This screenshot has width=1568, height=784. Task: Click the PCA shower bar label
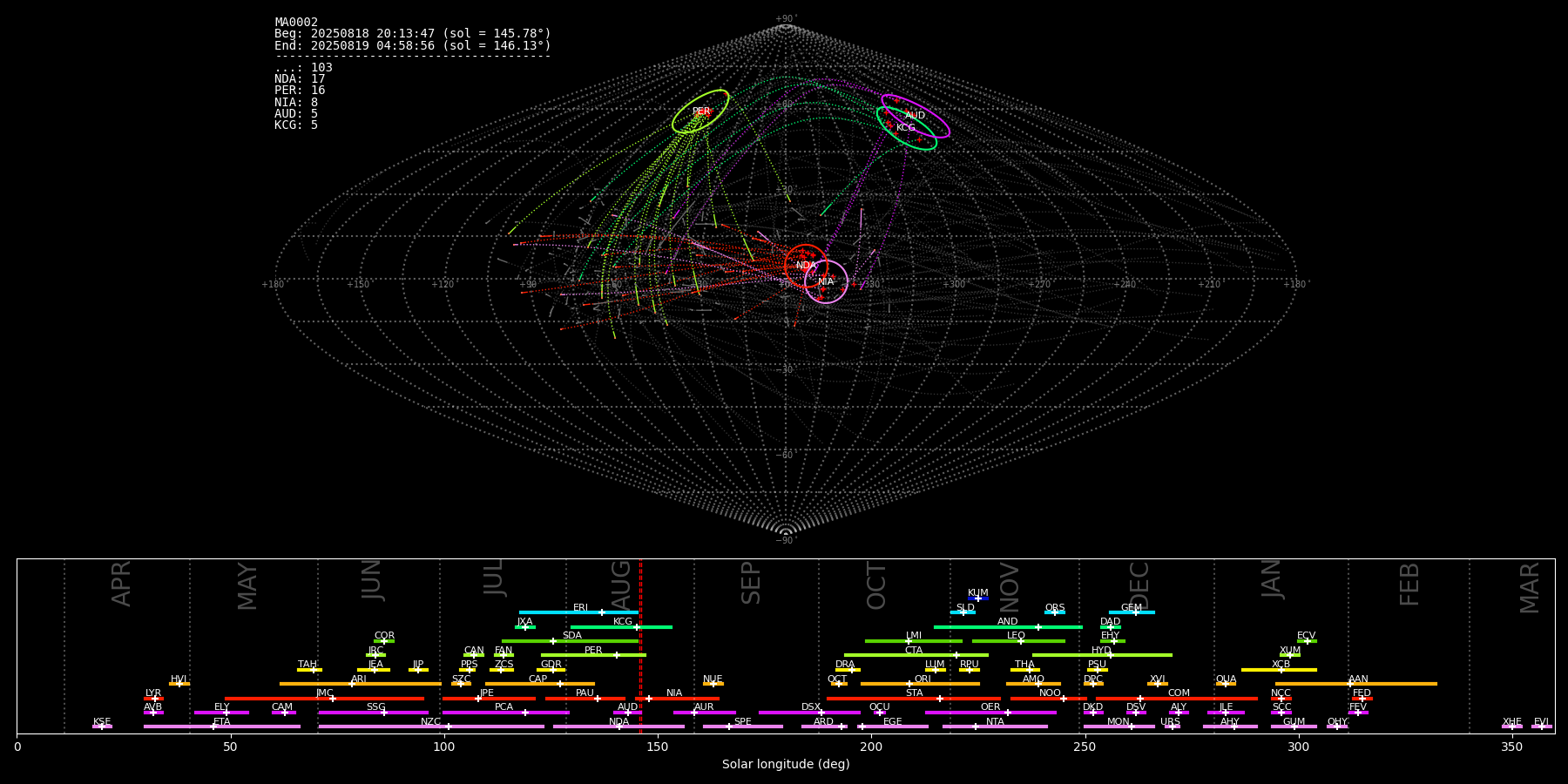(504, 707)
